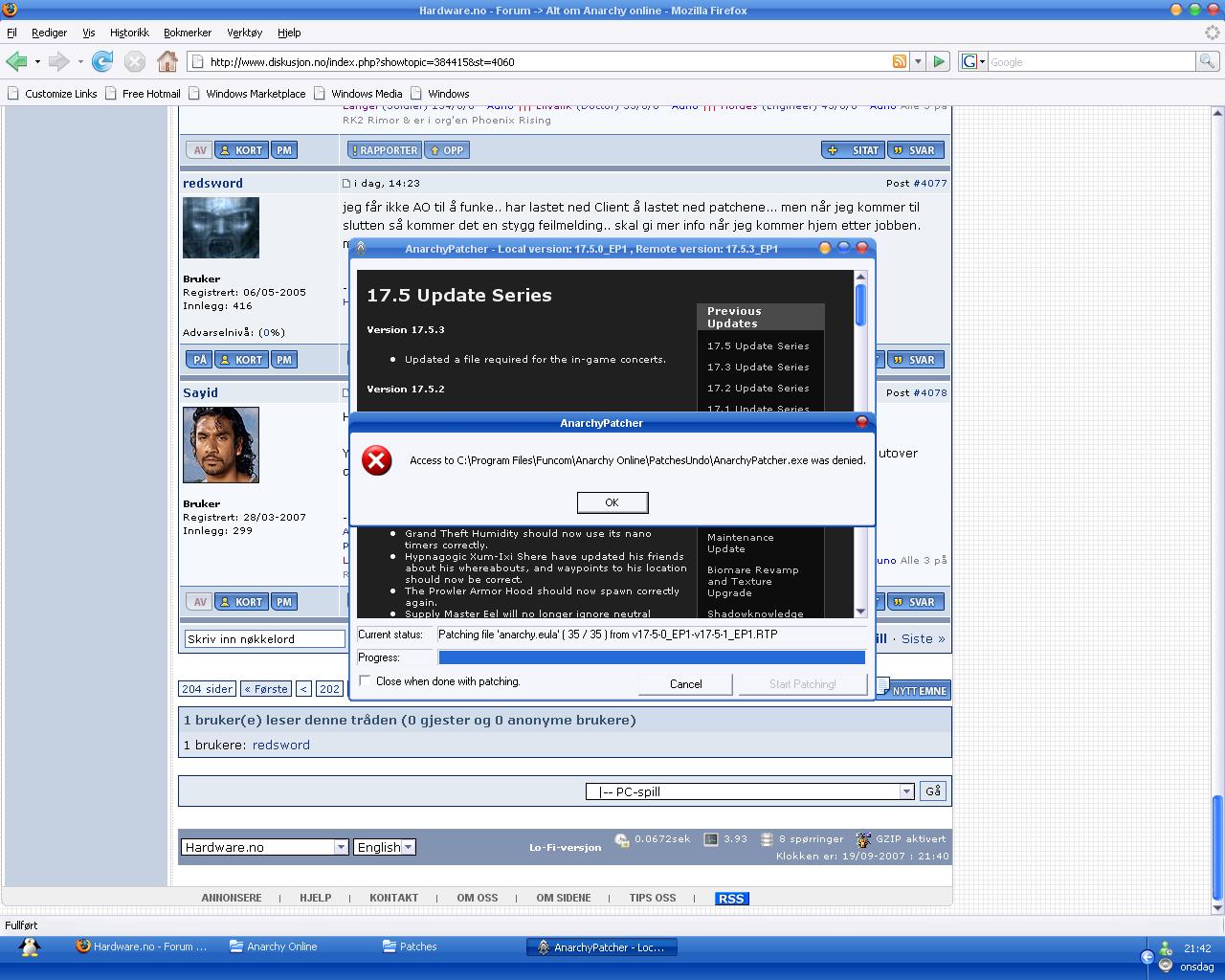Expand the address bar URL history dropdown
This screenshot has height=980, width=1225.
918,61
